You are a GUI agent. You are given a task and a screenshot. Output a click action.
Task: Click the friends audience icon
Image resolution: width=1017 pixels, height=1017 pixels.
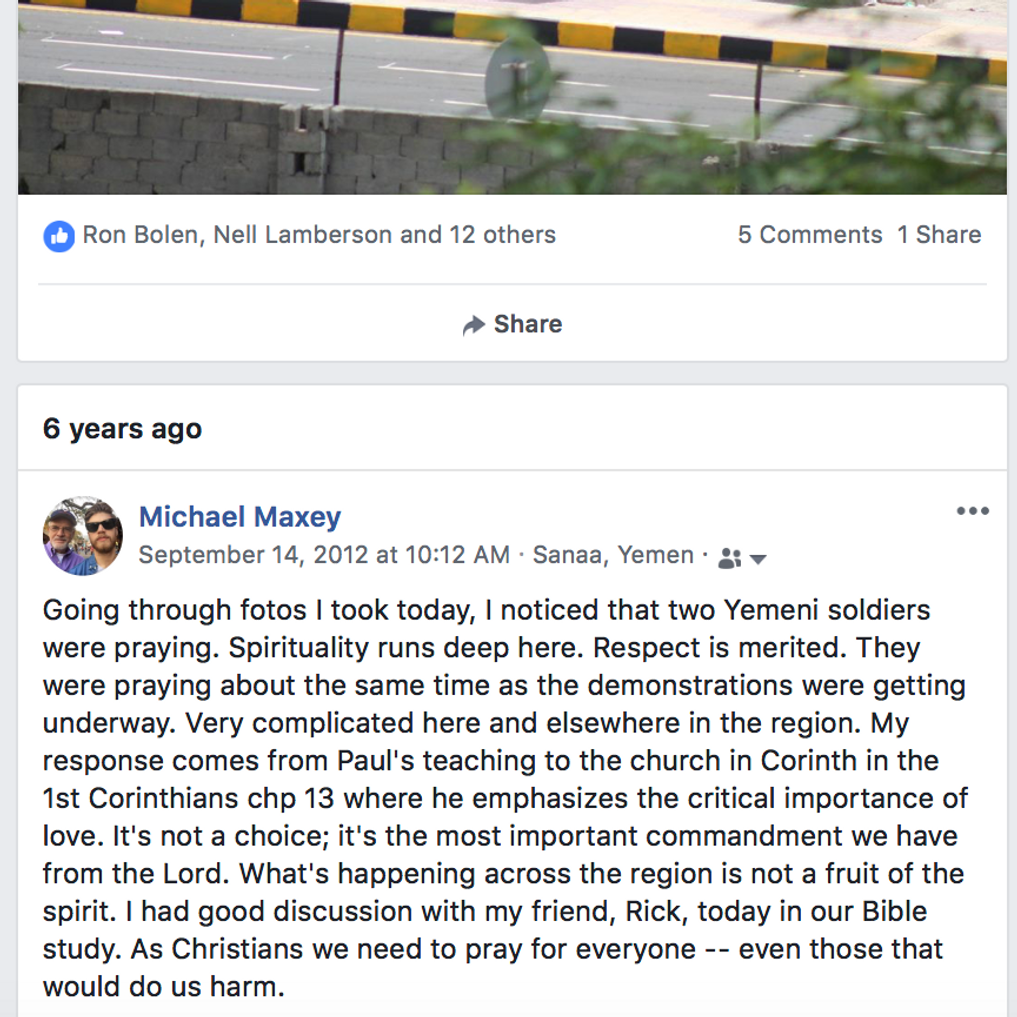[x=730, y=558]
